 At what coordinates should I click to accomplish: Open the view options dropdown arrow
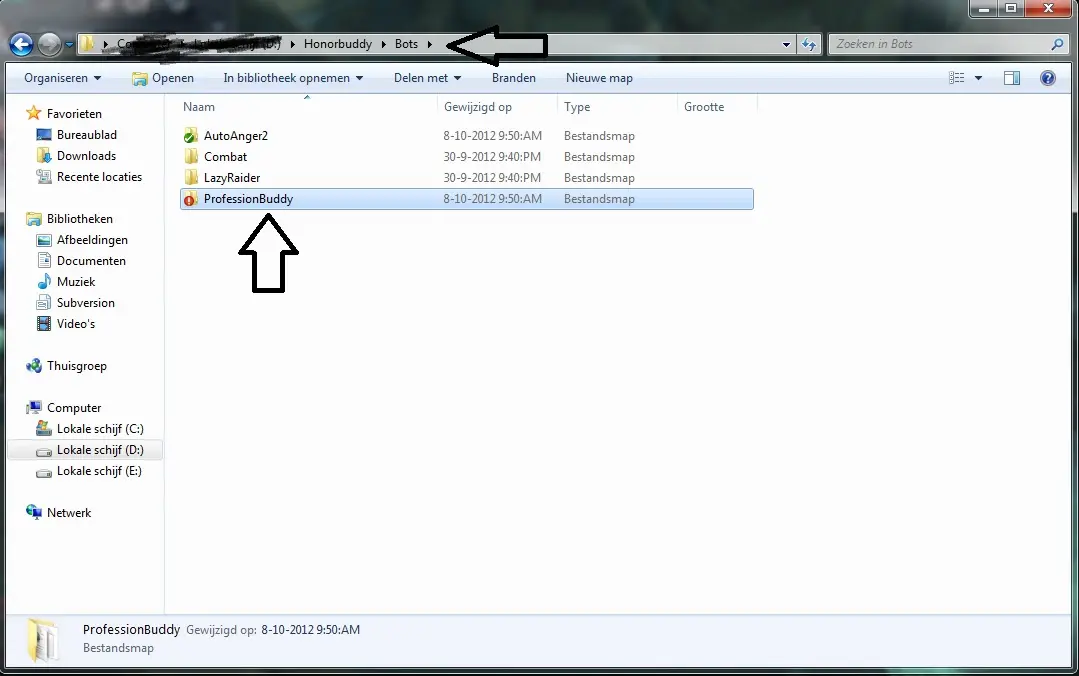[x=978, y=78]
